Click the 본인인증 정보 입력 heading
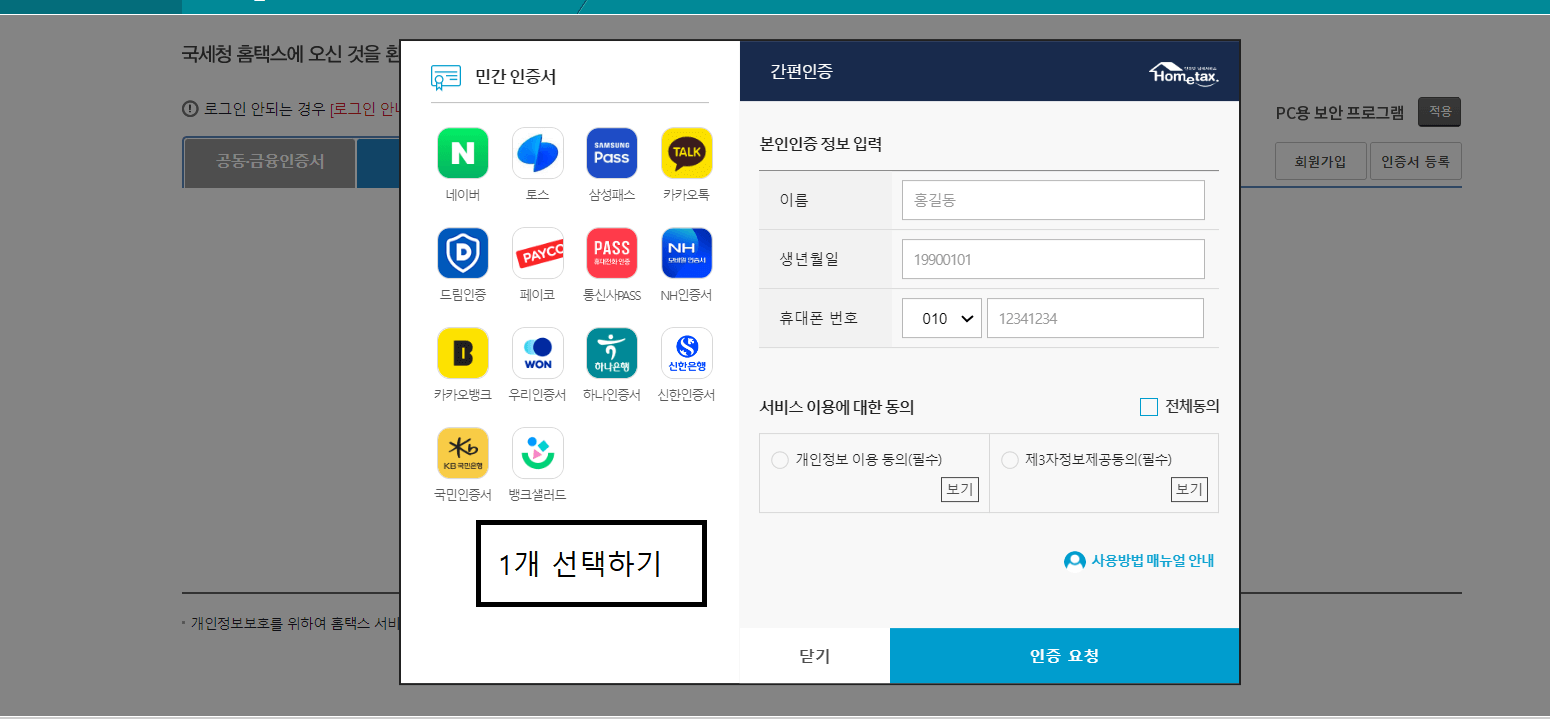 point(821,143)
